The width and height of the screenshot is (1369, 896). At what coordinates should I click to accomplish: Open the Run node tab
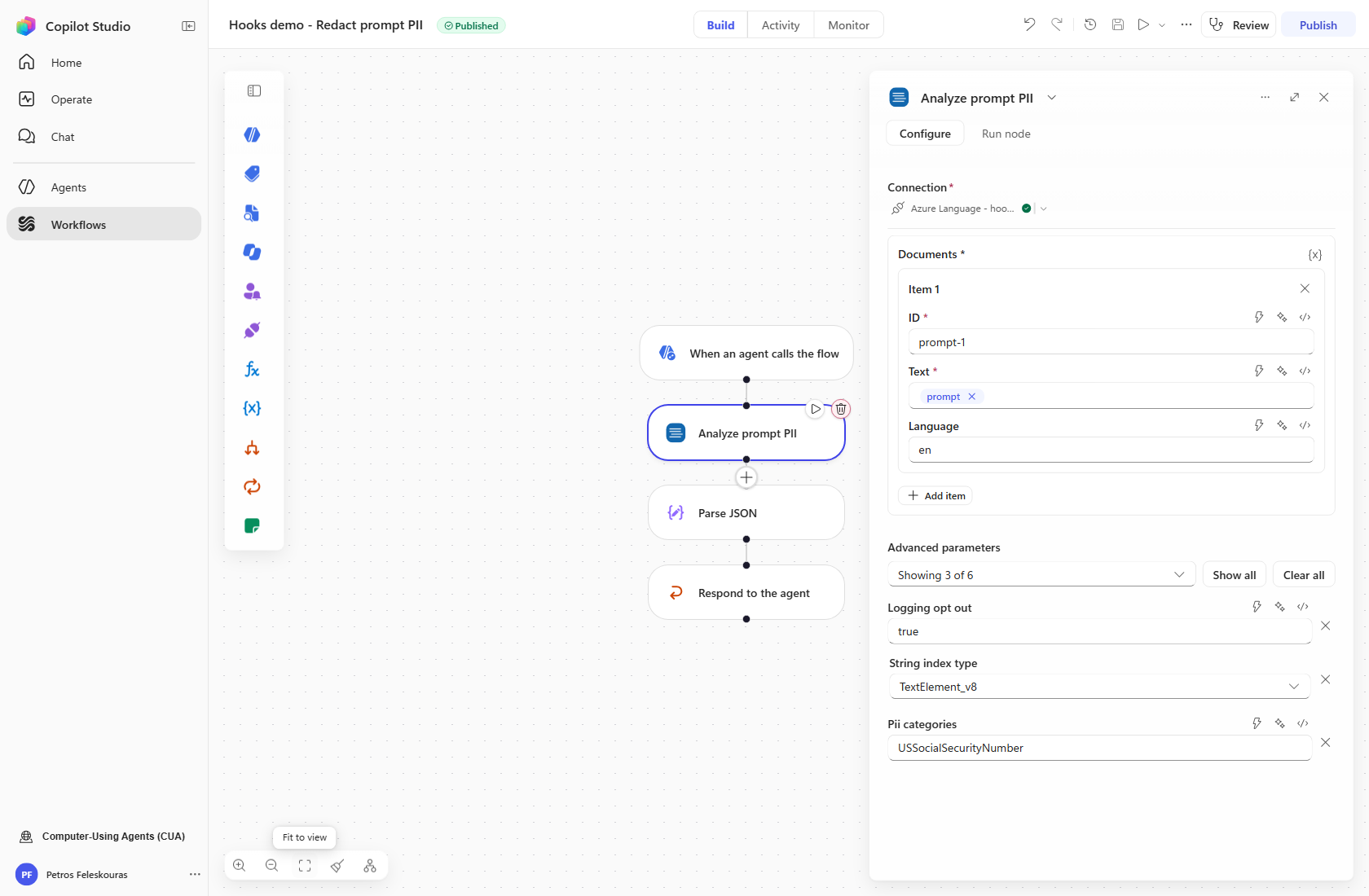pyautogui.click(x=1006, y=134)
